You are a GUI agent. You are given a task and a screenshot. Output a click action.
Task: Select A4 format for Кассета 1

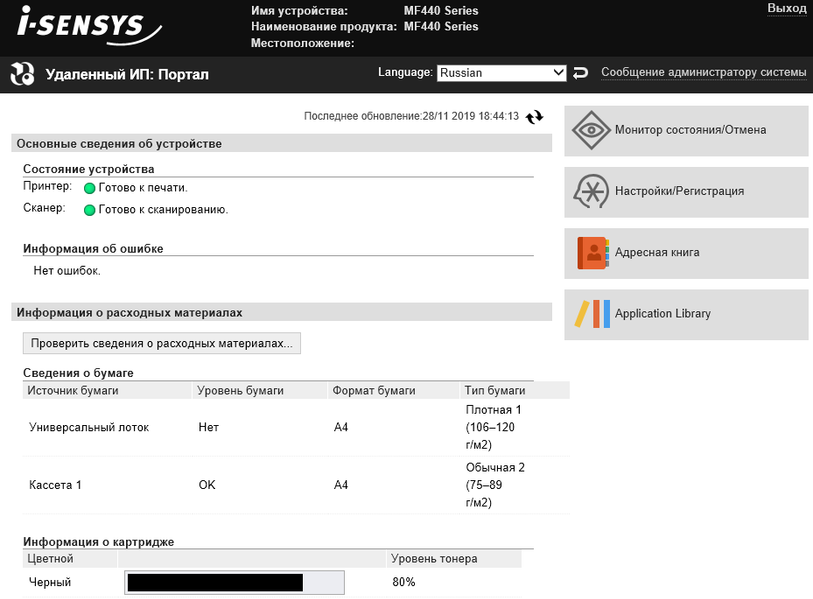tap(341, 485)
